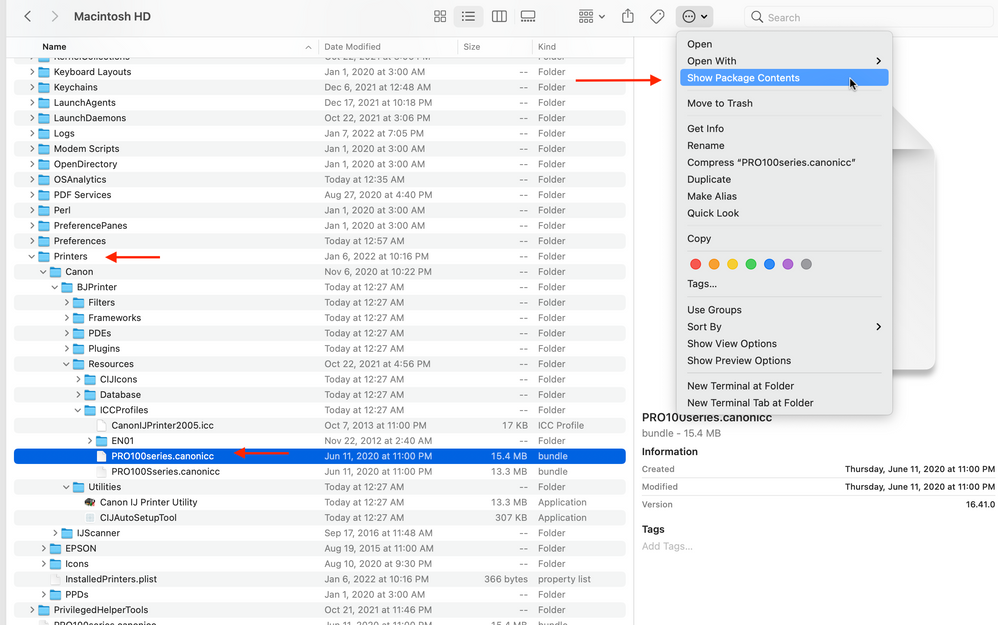Open the Canon IJ Printer Utility app
This screenshot has height=625, width=998.
tap(148, 502)
